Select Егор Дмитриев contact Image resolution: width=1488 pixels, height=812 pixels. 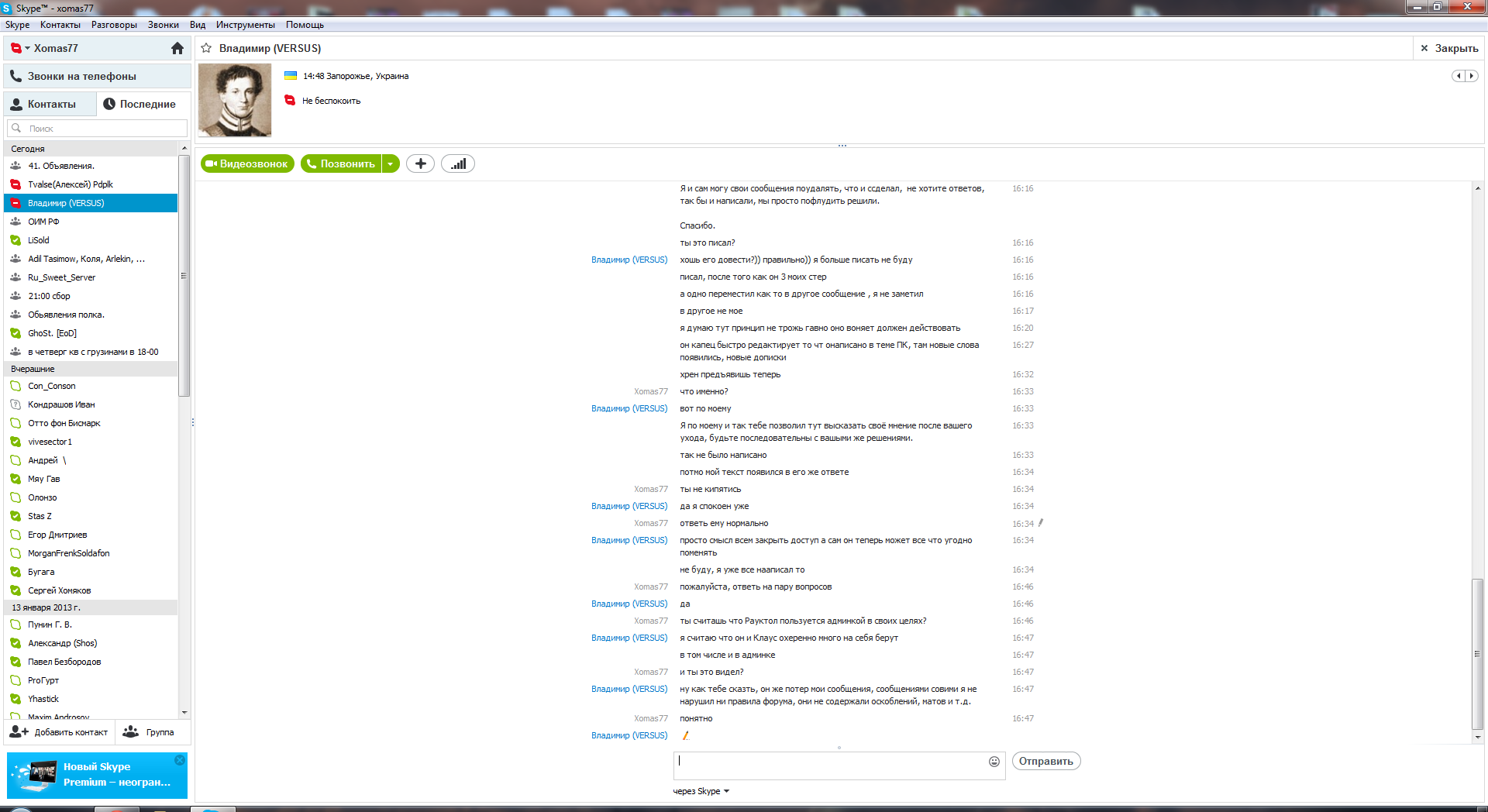pos(91,535)
